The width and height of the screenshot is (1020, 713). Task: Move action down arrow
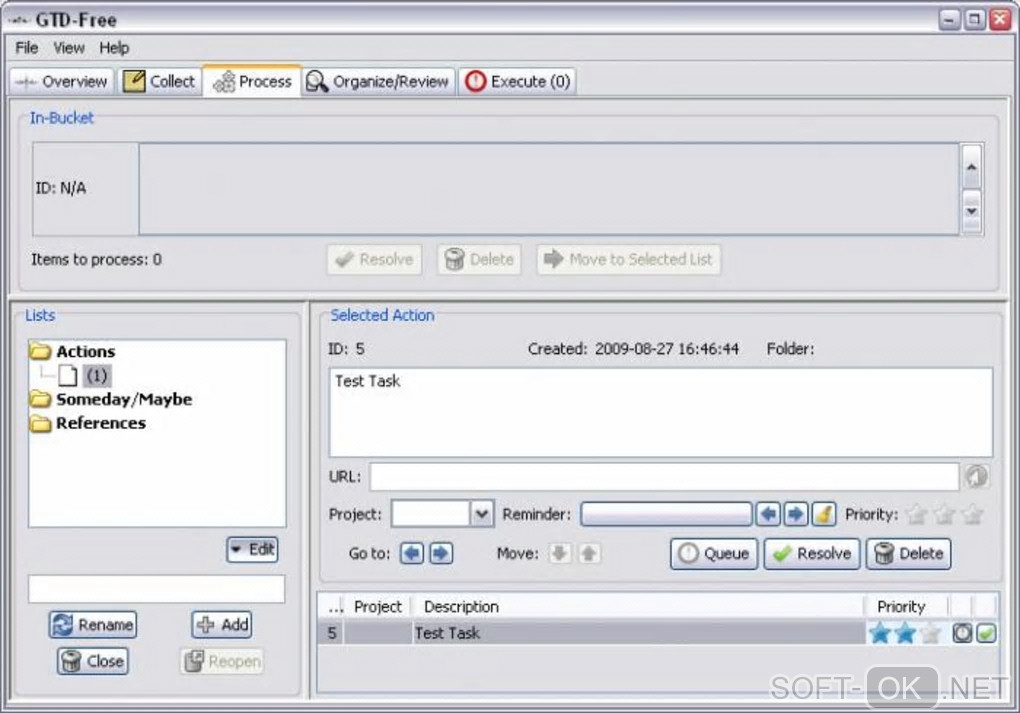(559, 553)
